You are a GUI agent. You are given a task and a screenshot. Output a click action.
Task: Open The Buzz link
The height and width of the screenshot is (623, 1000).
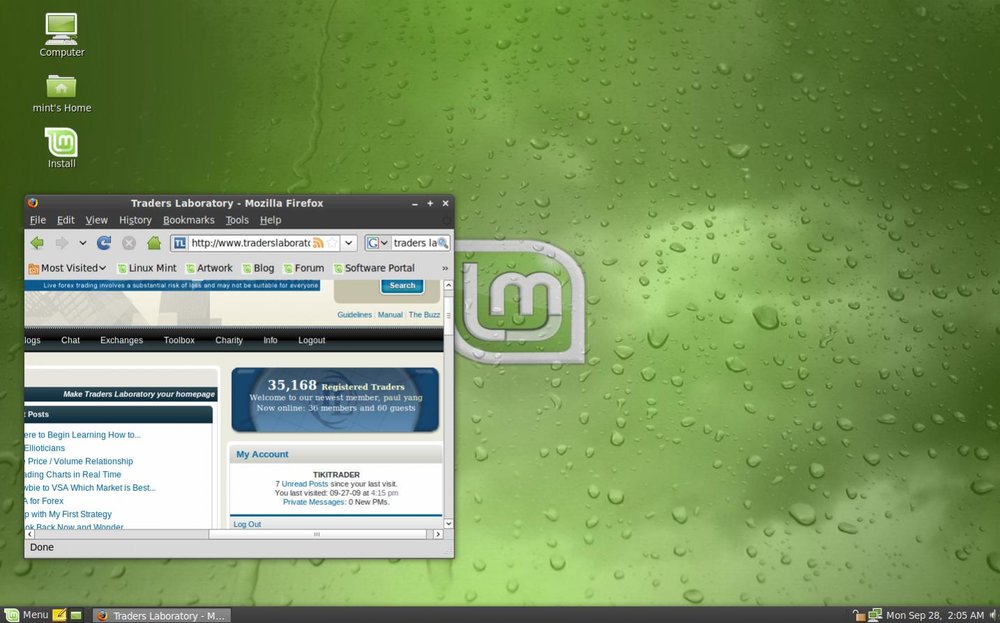[x=424, y=315]
